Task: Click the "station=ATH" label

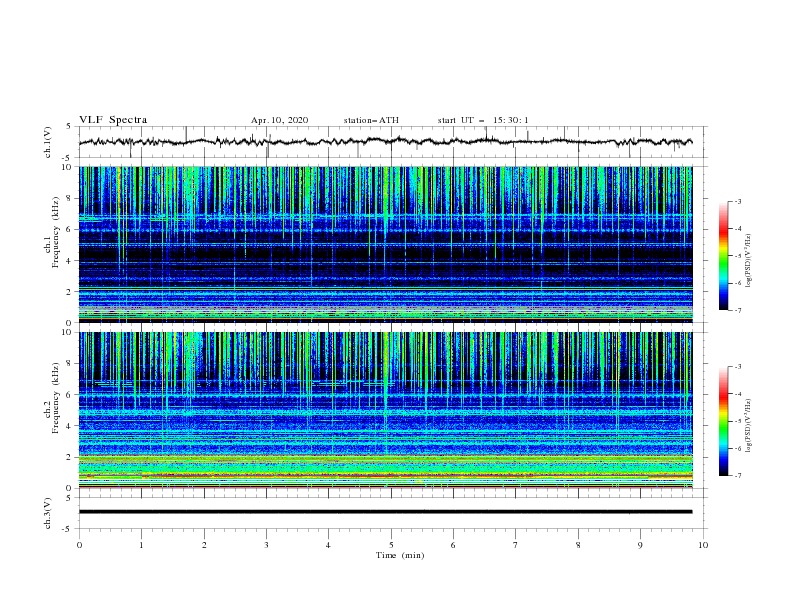Action: point(371,120)
